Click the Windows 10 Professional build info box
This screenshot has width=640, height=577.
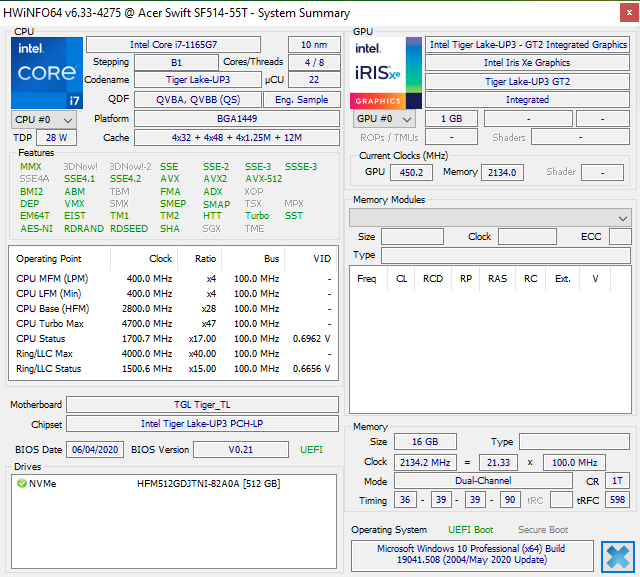pyautogui.click(x=471, y=556)
